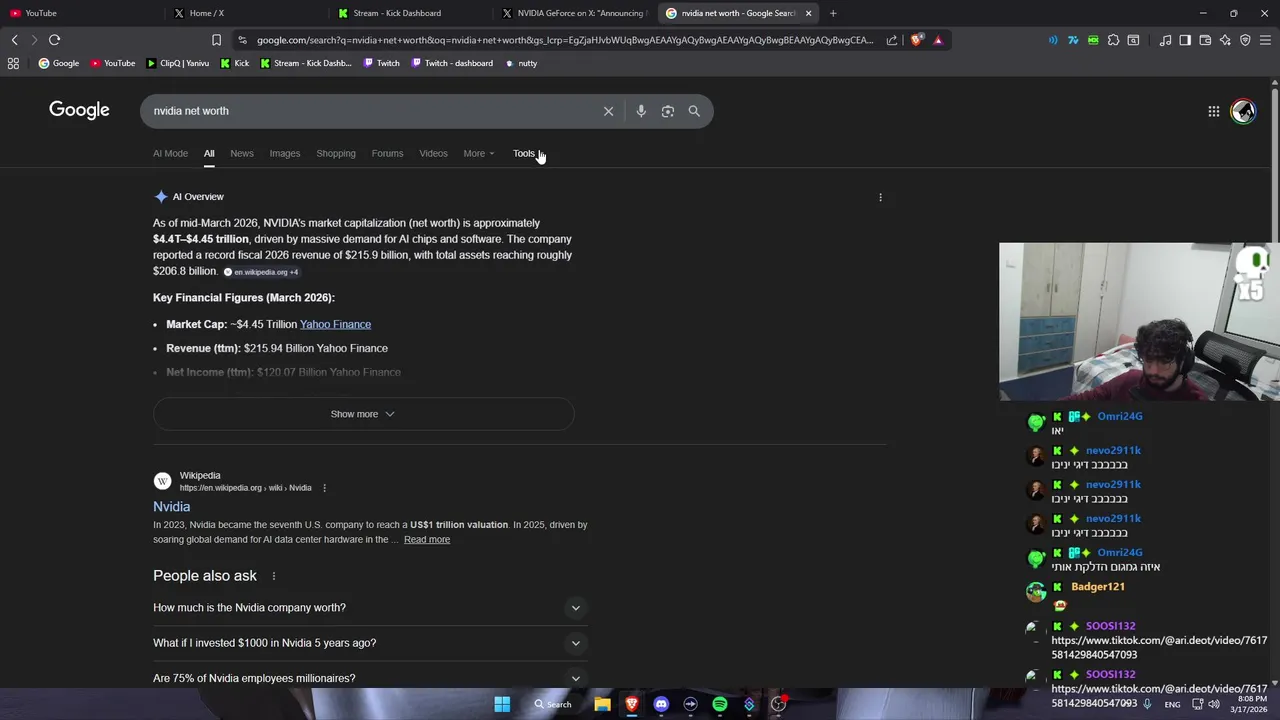Click the taskbar Search box
Viewport: 1280px width, 720px height.
[553, 704]
